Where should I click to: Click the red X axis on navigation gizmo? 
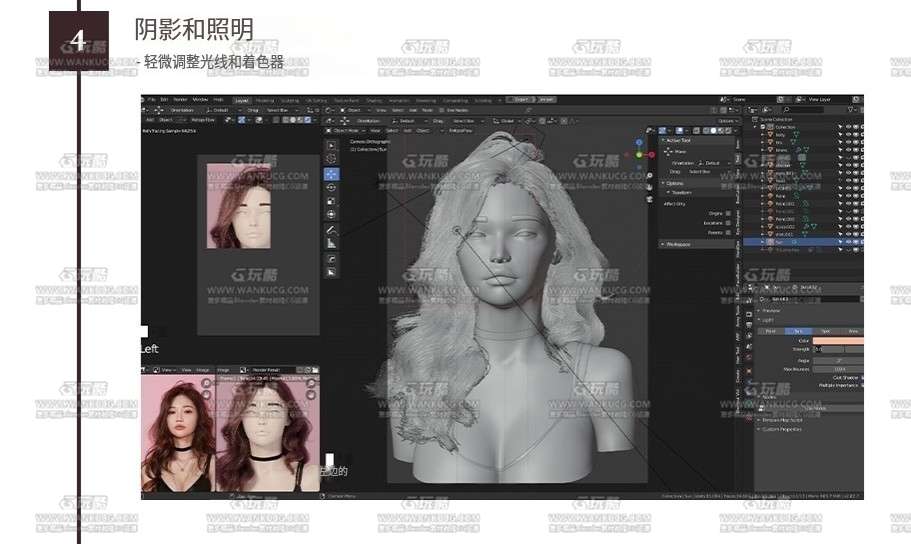coord(651,155)
